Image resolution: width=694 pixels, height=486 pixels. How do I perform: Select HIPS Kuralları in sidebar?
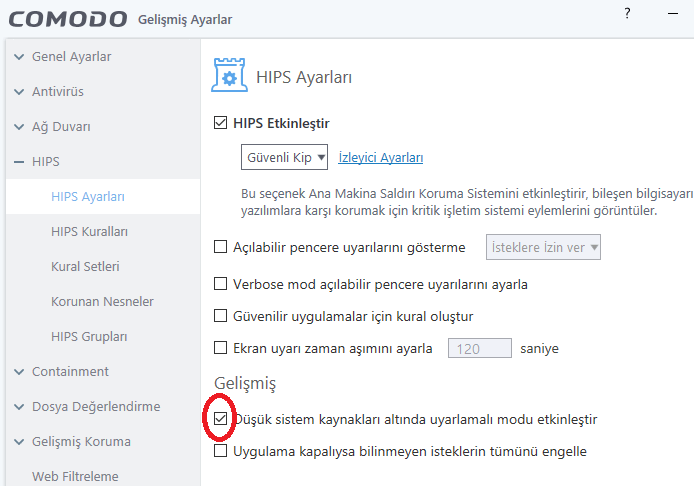89,231
